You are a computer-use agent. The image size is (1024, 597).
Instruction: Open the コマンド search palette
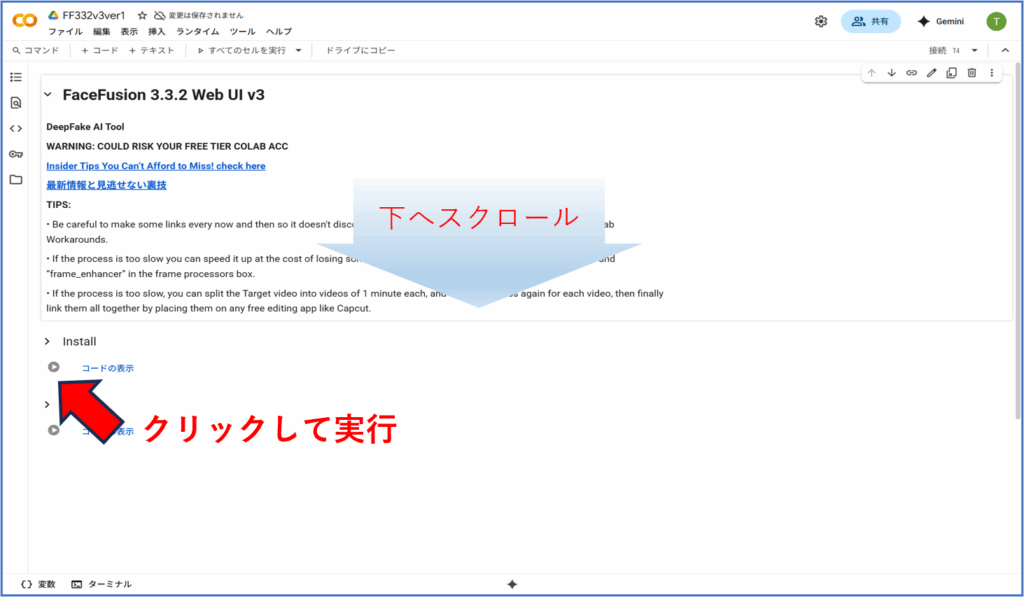pos(36,50)
